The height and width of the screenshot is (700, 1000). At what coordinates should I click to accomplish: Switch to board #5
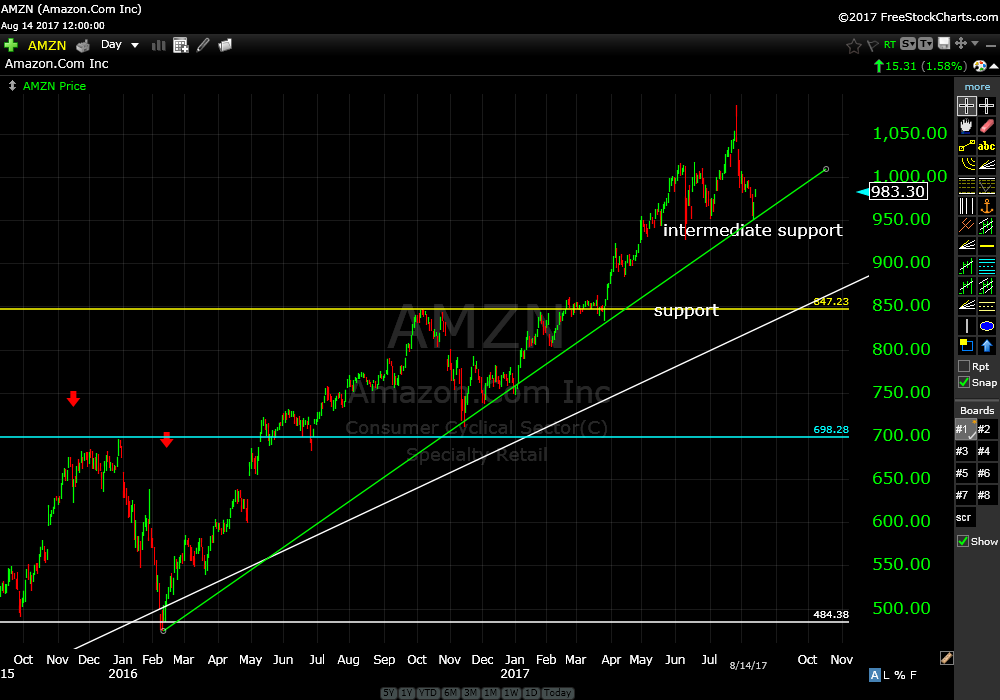[964, 473]
